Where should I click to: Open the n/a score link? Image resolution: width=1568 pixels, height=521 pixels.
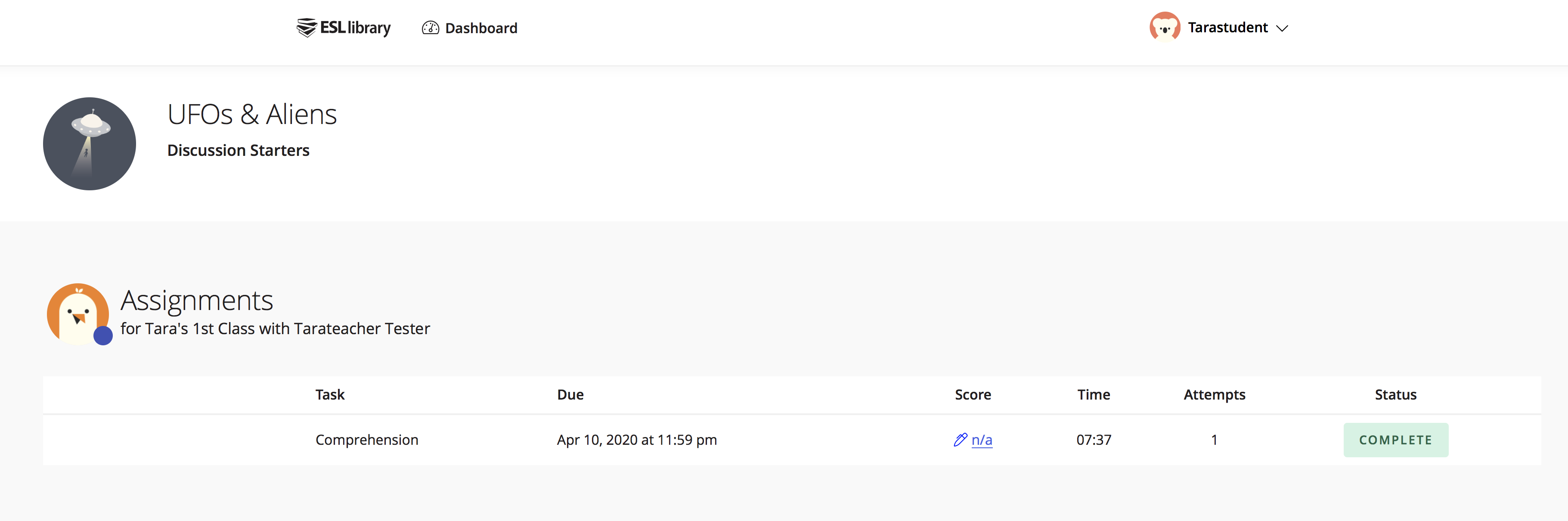(x=981, y=440)
